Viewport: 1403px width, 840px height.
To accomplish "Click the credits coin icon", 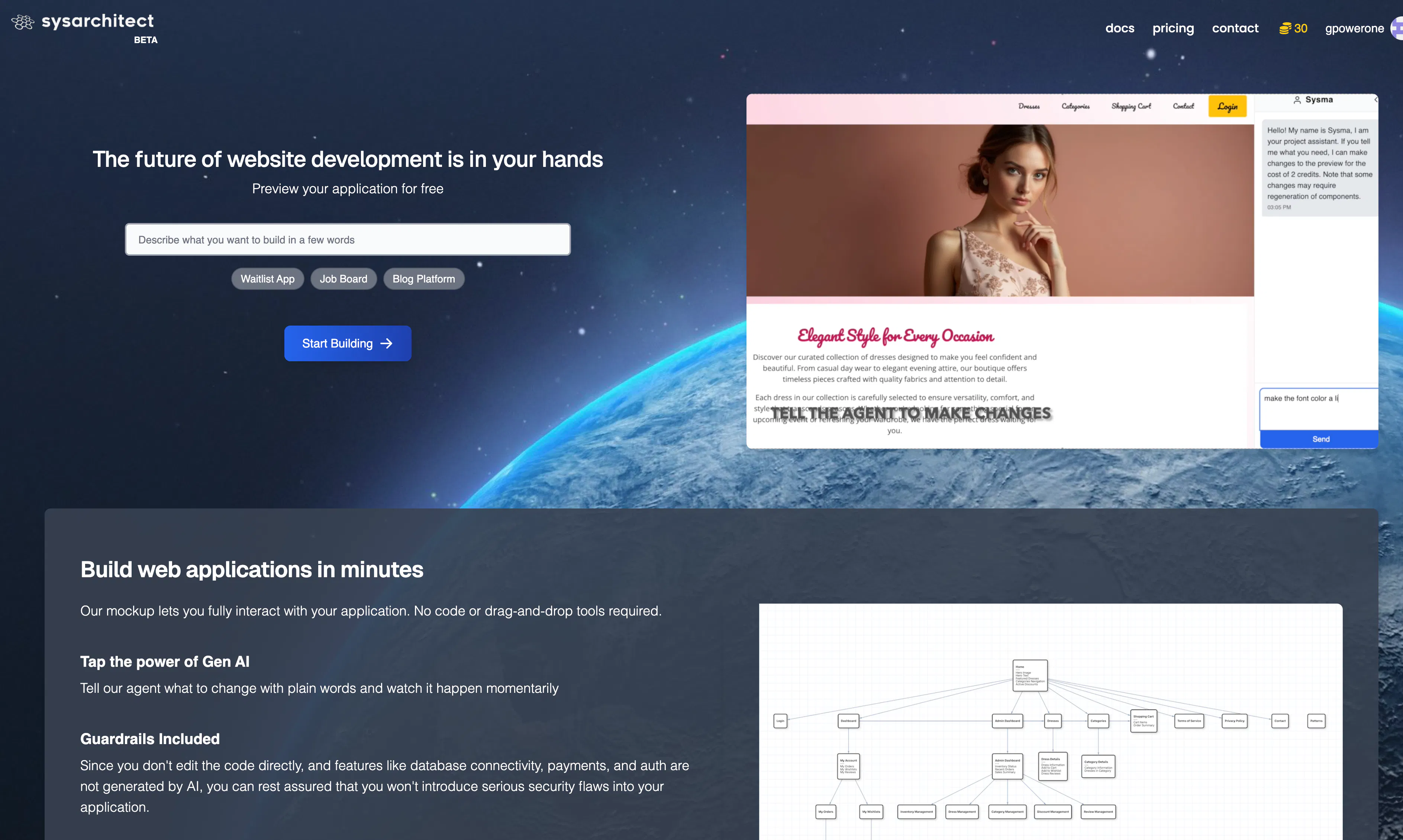I will (1285, 28).
